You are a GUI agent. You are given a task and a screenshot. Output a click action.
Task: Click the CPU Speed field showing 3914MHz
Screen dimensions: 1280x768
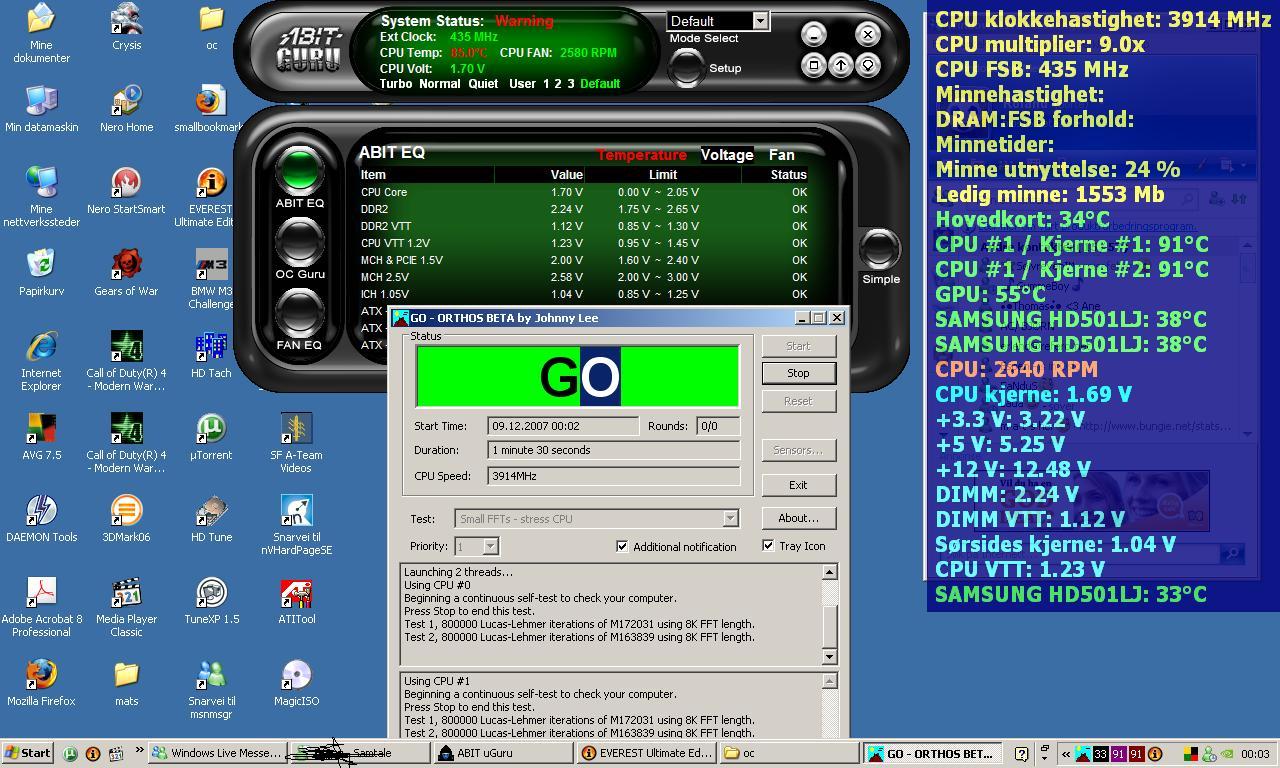tap(613, 476)
